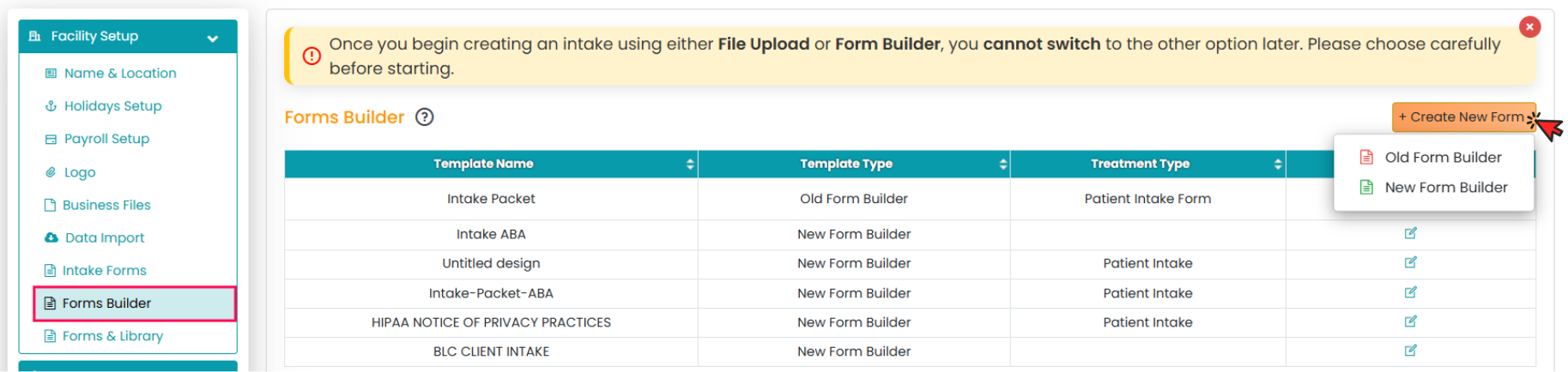Open Payroll Setup from sidebar

tap(106, 139)
